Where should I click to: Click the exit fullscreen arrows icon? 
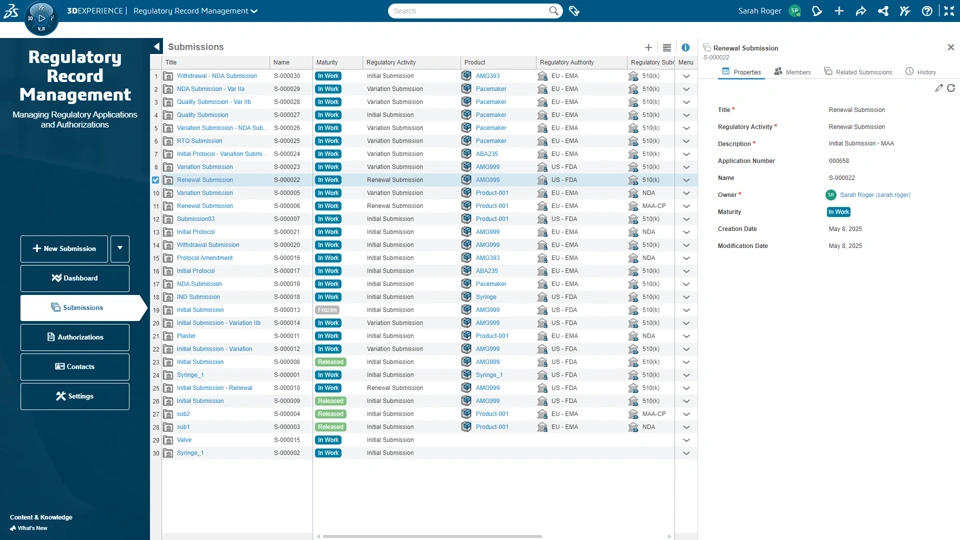[949, 11]
